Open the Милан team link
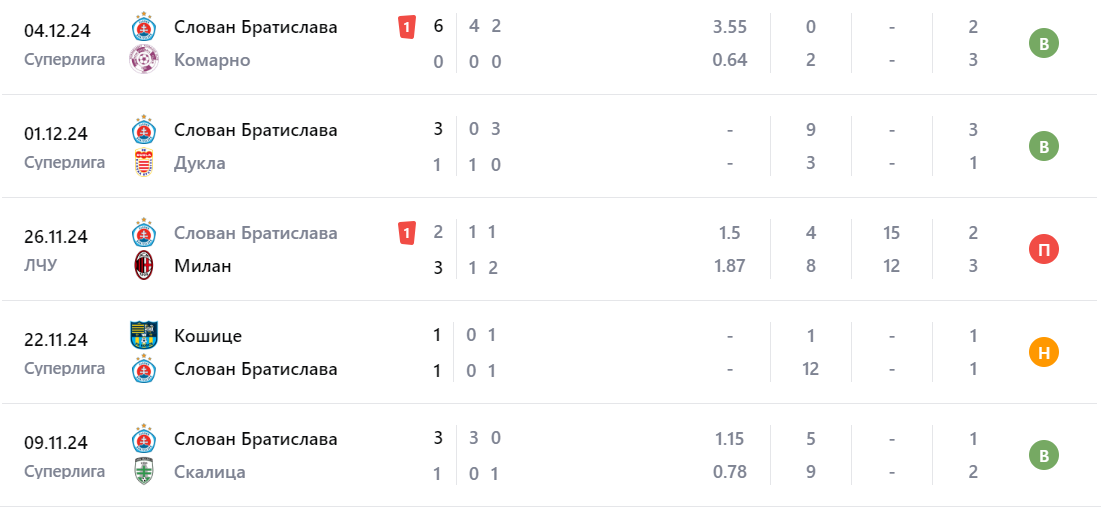The image size is (1101, 514). 202,266
